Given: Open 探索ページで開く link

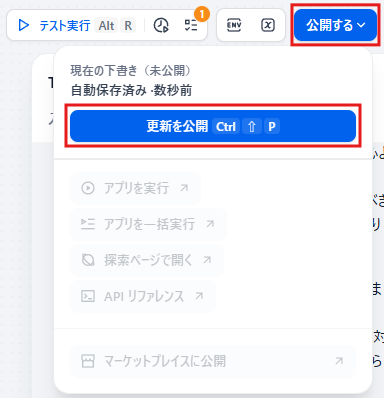Looking at the screenshot, I should [x=147, y=260].
